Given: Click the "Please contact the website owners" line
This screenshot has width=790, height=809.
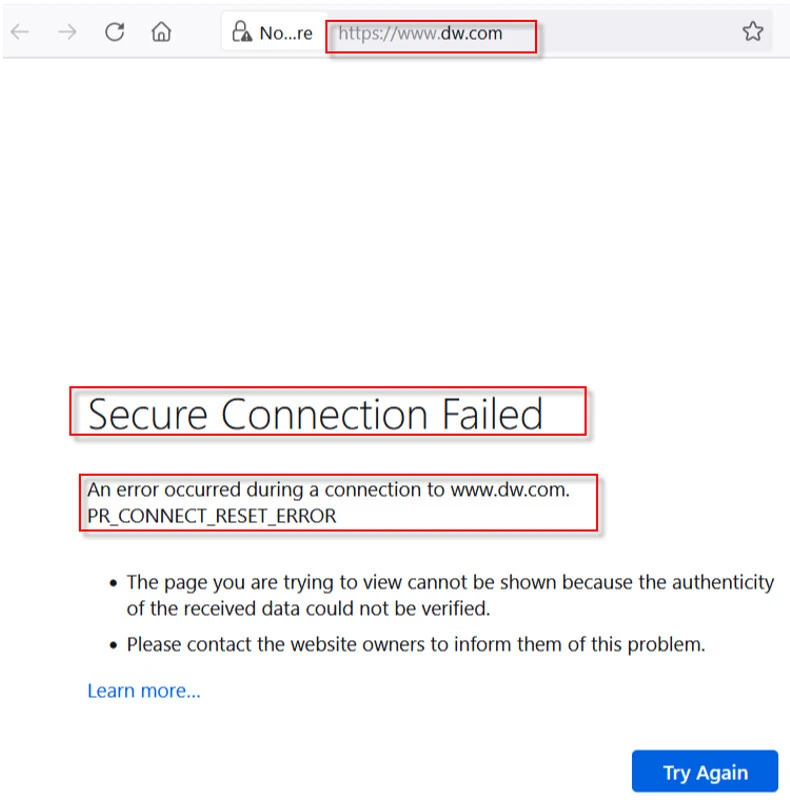Looking at the screenshot, I should click(415, 645).
